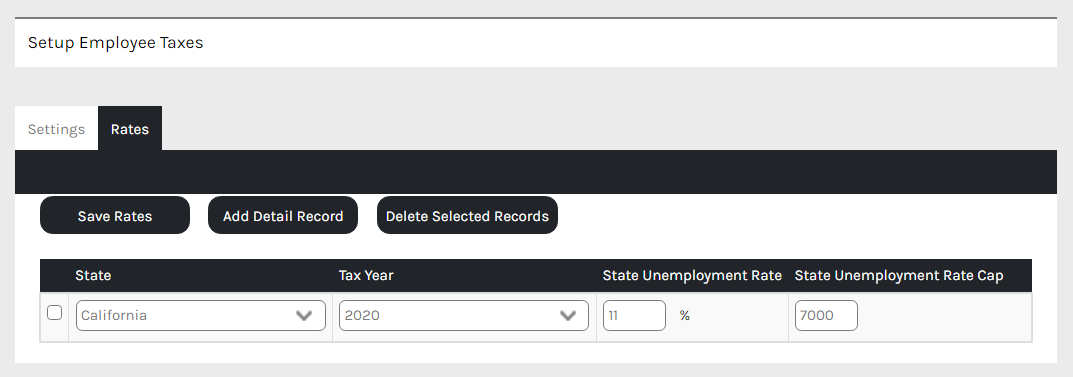The height and width of the screenshot is (377, 1073).
Task: Click the percent sign beside rate field
Action: [x=684, y=315]
